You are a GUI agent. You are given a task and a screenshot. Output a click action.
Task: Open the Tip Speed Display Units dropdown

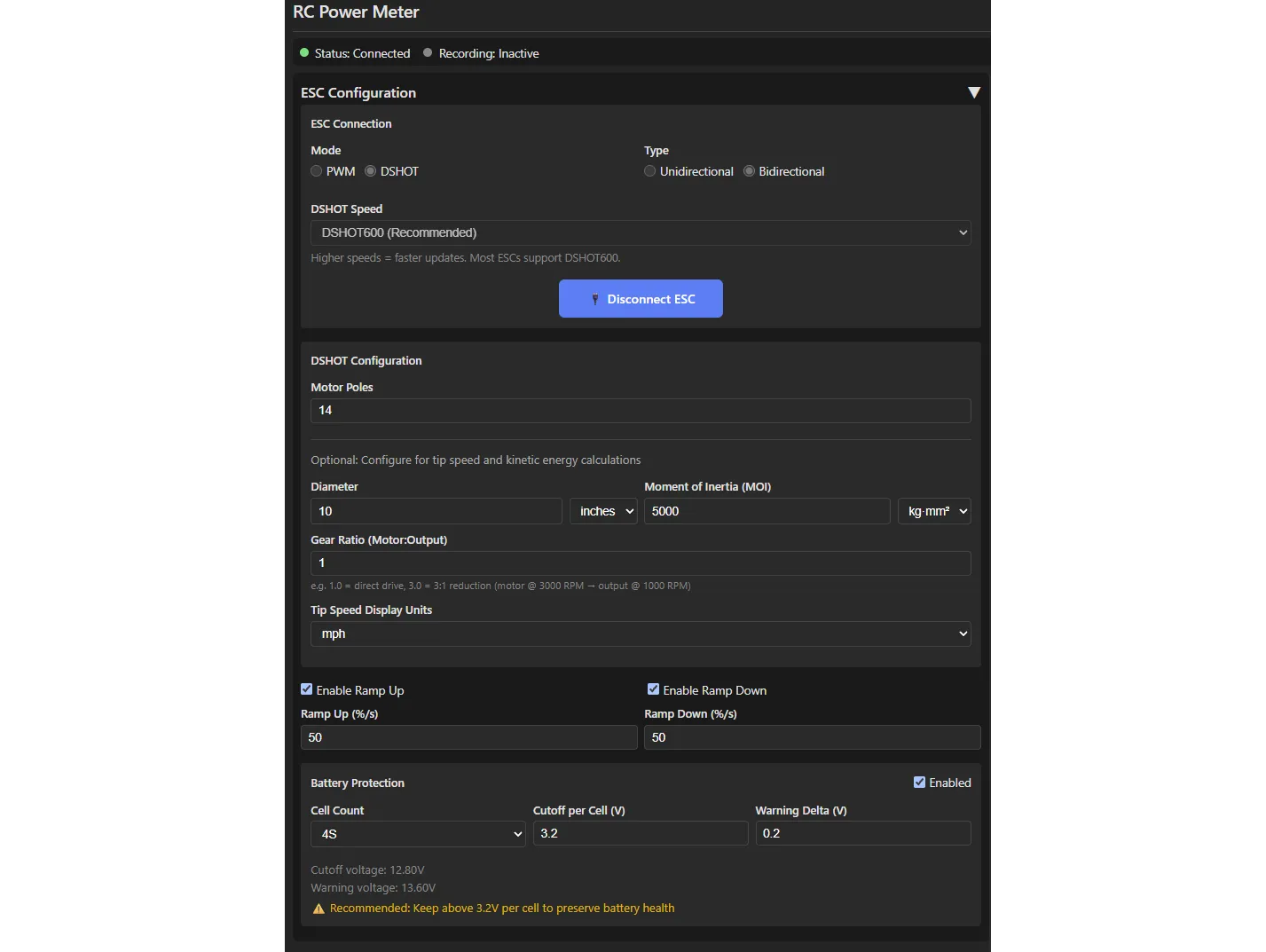(x=641, y=633)
